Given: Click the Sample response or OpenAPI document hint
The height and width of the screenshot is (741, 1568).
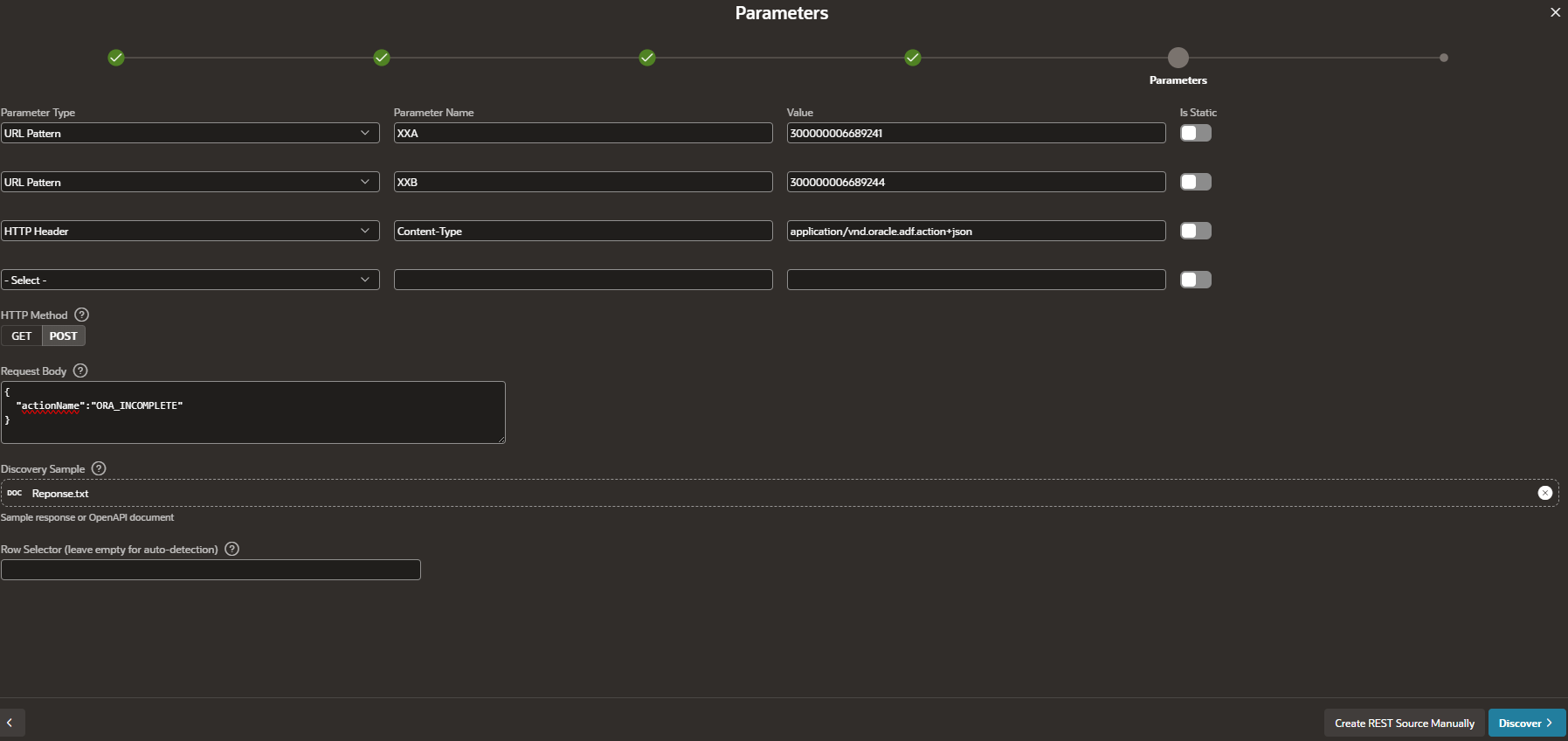Looking at the screenshot, I should pyautogui.click(x=87, y=517).
